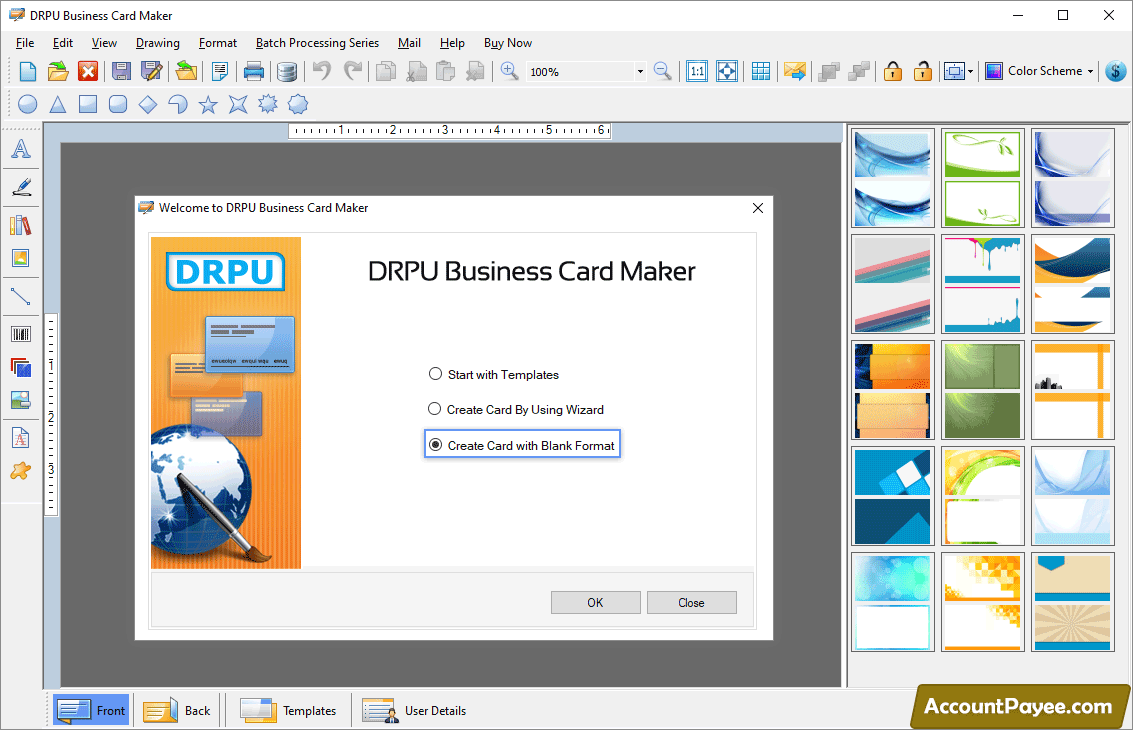
Task: Click OK in the welcome dialog
Action: [x=595, y=602]
